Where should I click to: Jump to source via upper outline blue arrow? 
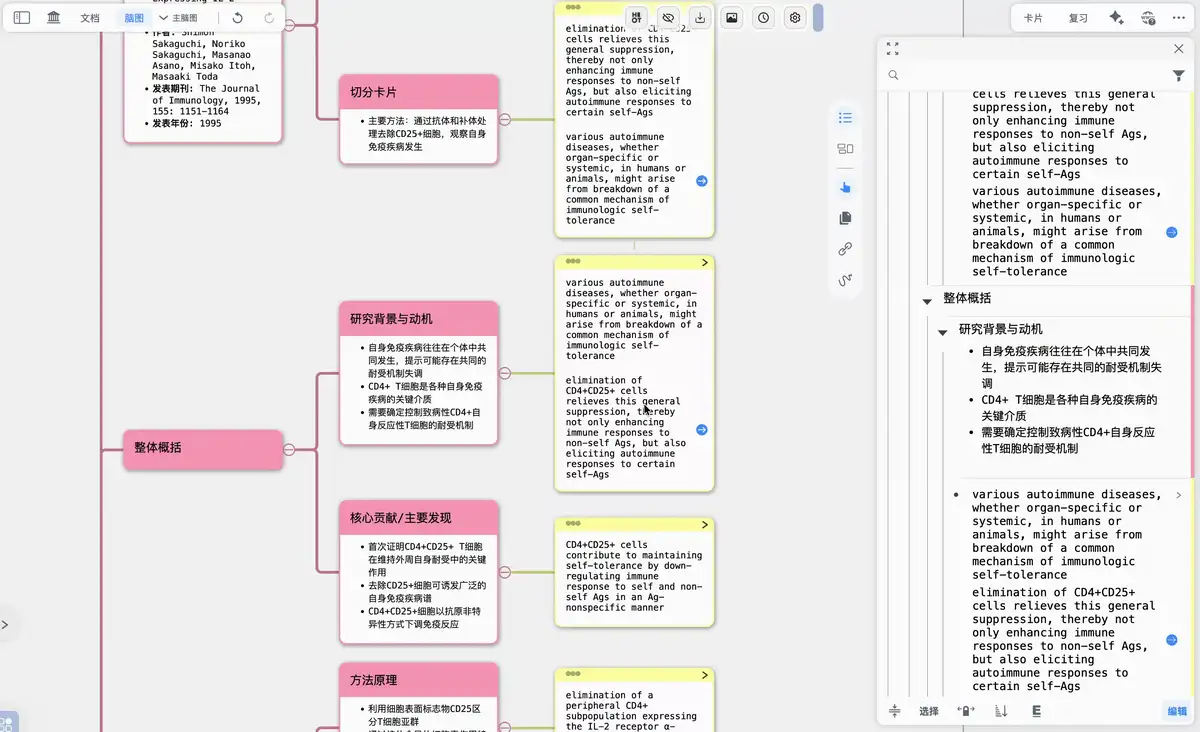click(x=1171, y=232)
